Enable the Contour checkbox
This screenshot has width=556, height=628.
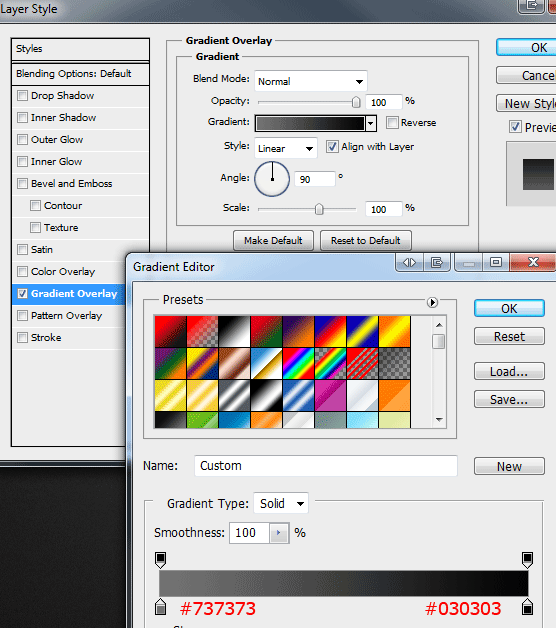[x=36, y=206]
